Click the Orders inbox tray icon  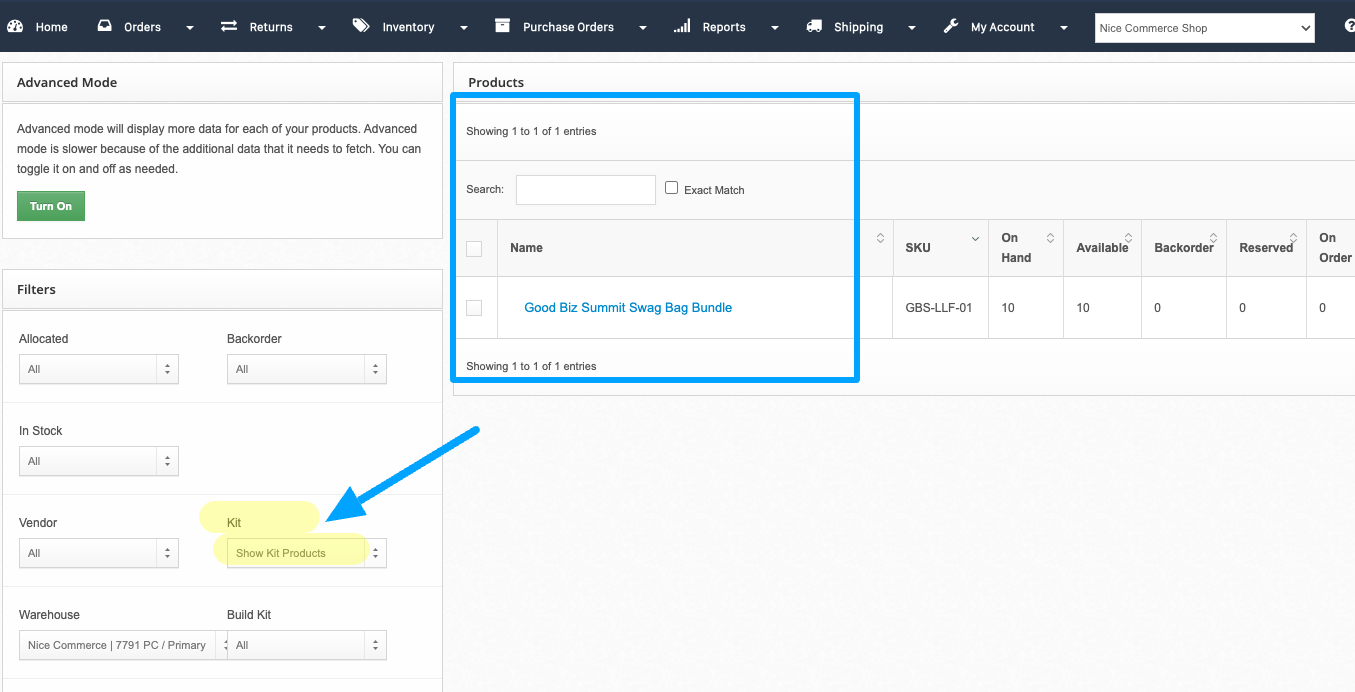tap(105, 26)
